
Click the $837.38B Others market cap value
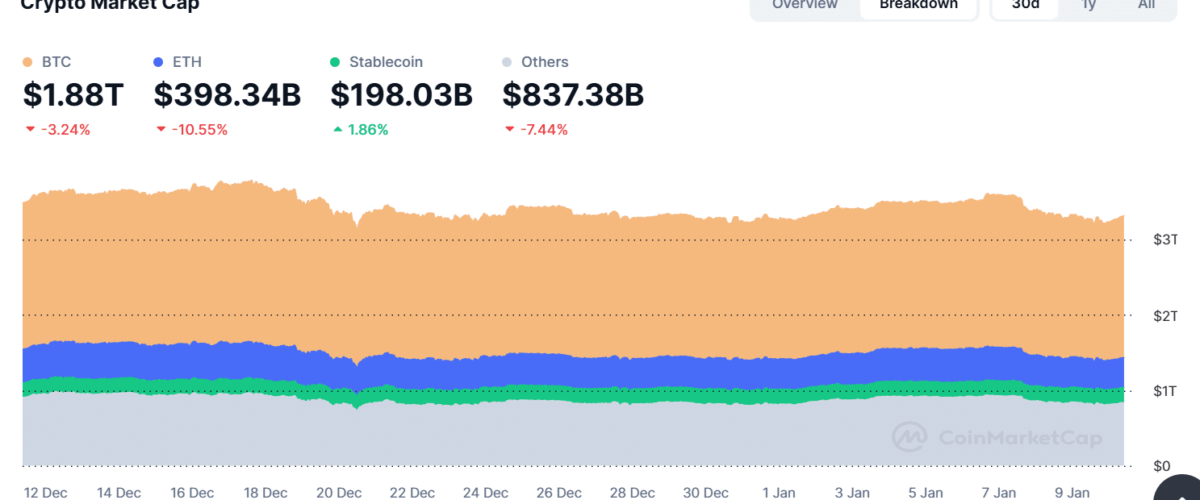tap(572, 95)
